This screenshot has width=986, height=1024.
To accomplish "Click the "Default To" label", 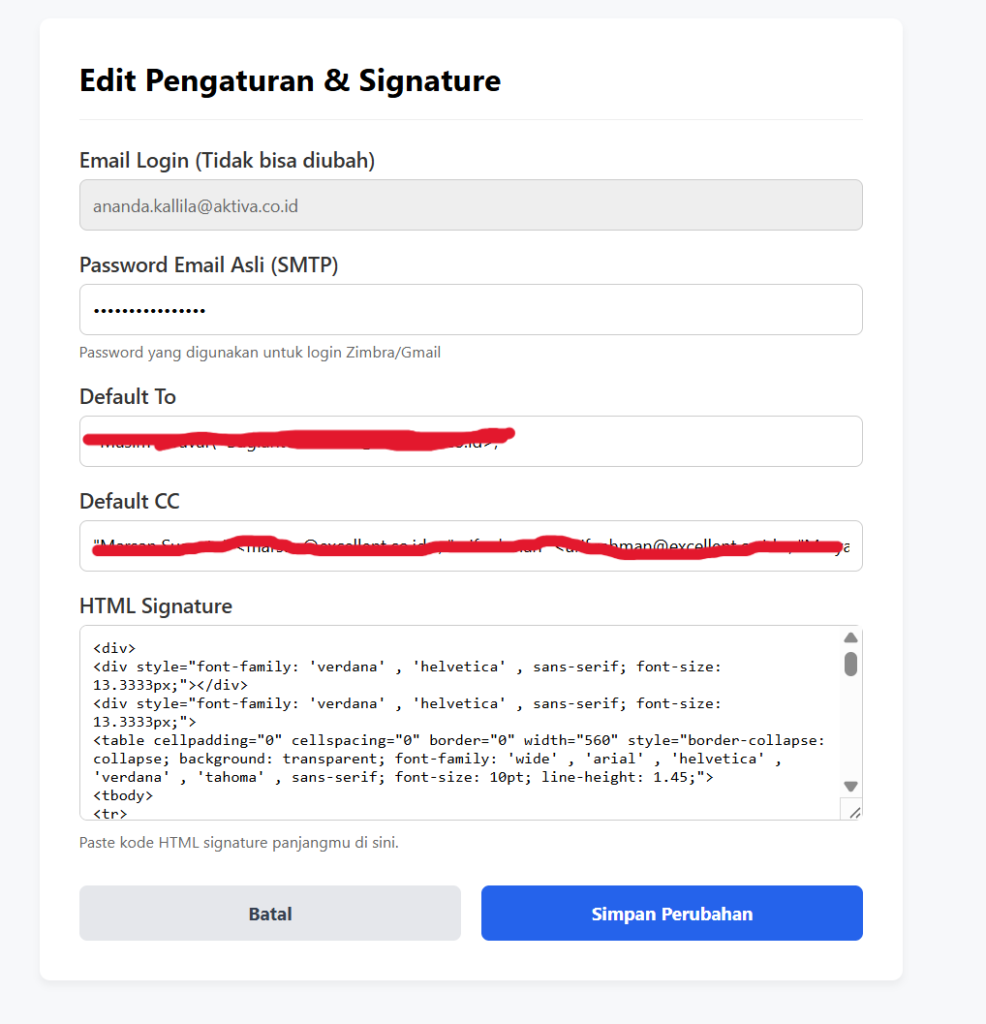I will pyautogui.click(x=127, y=397).
